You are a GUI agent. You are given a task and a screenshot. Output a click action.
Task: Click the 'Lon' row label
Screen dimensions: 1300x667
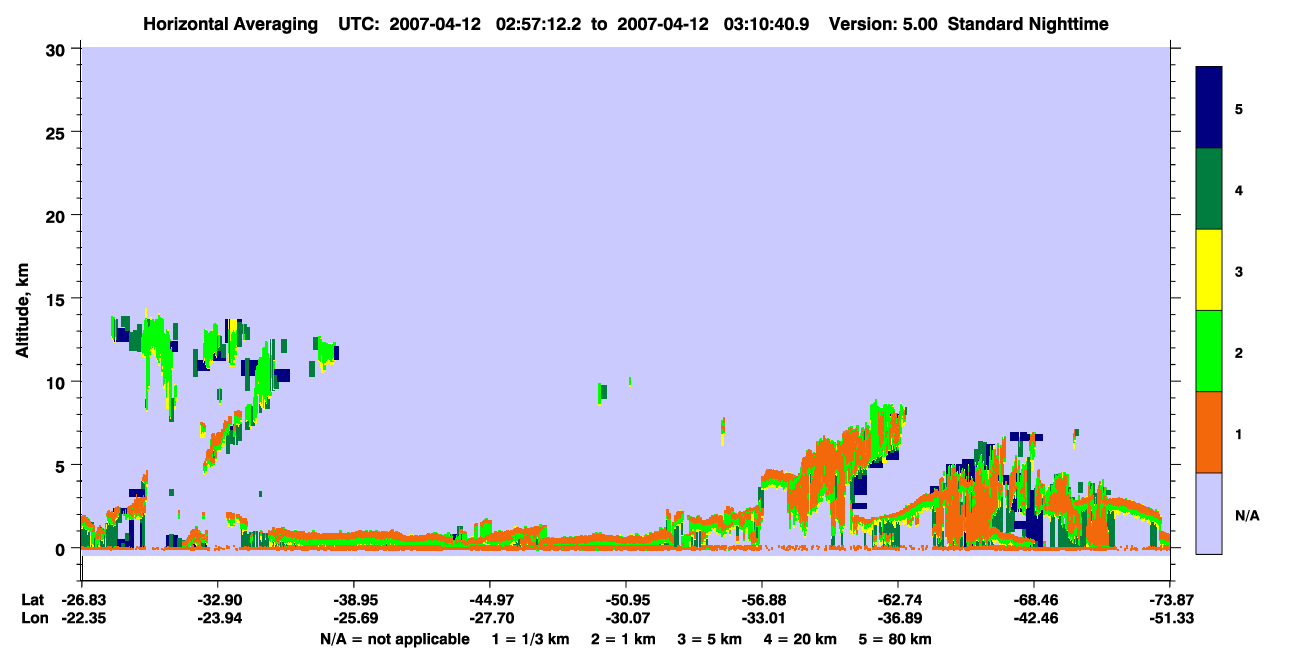(x=33, y=619)
